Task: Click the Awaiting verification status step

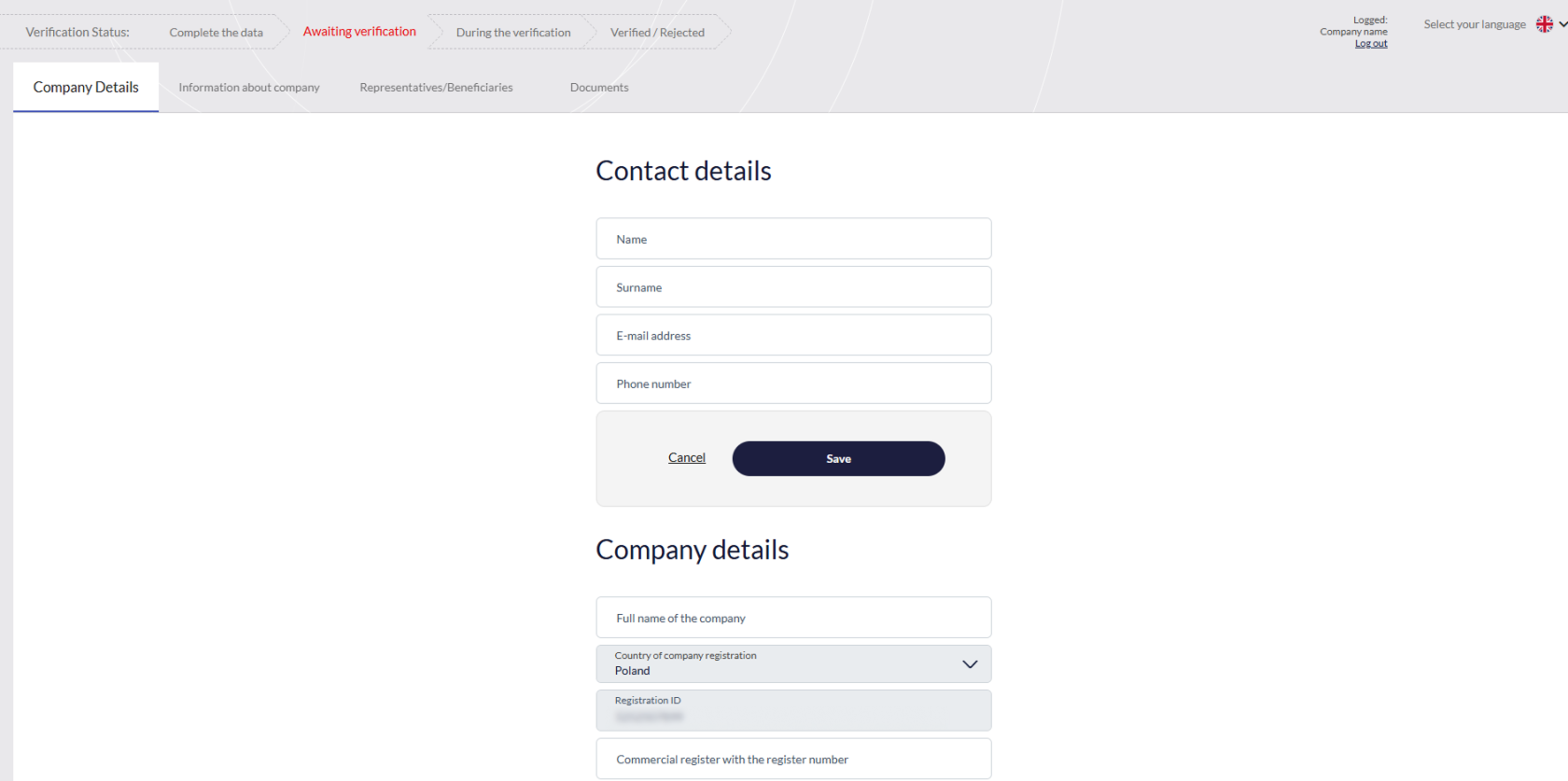Action: (359, 31)
